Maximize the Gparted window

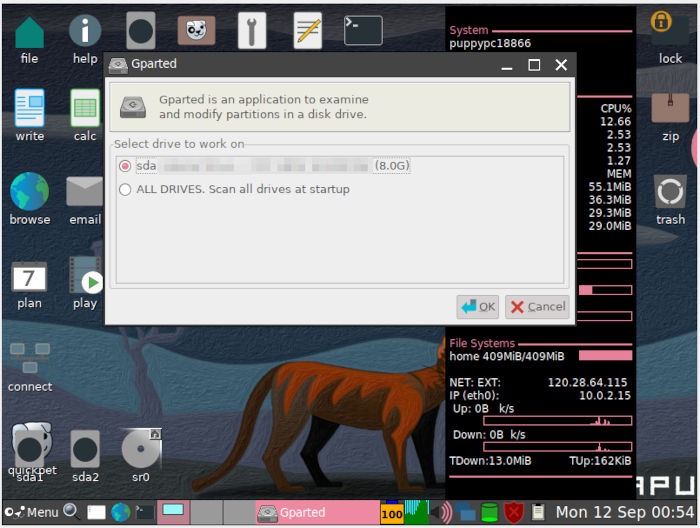click(534, 65)
